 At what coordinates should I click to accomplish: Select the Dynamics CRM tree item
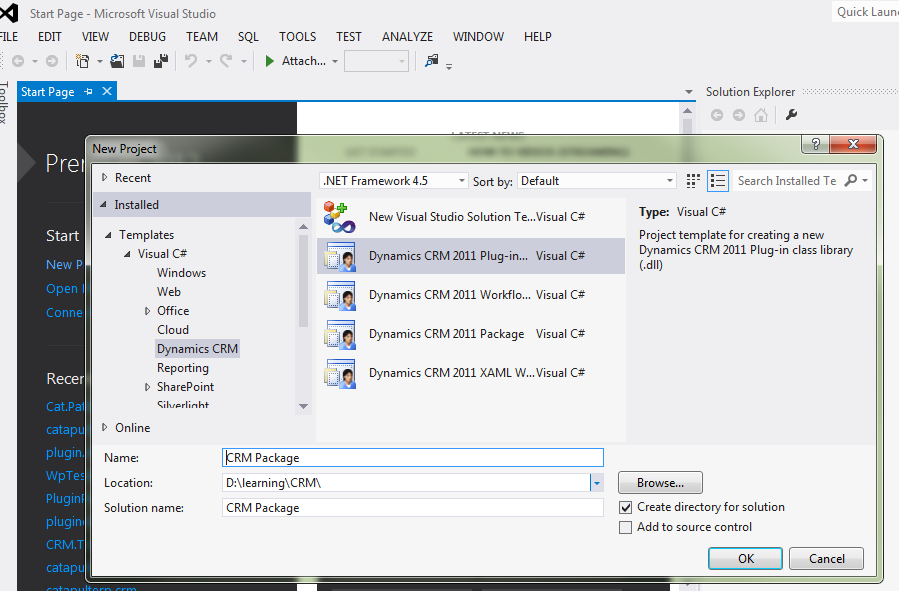[197, 349]
